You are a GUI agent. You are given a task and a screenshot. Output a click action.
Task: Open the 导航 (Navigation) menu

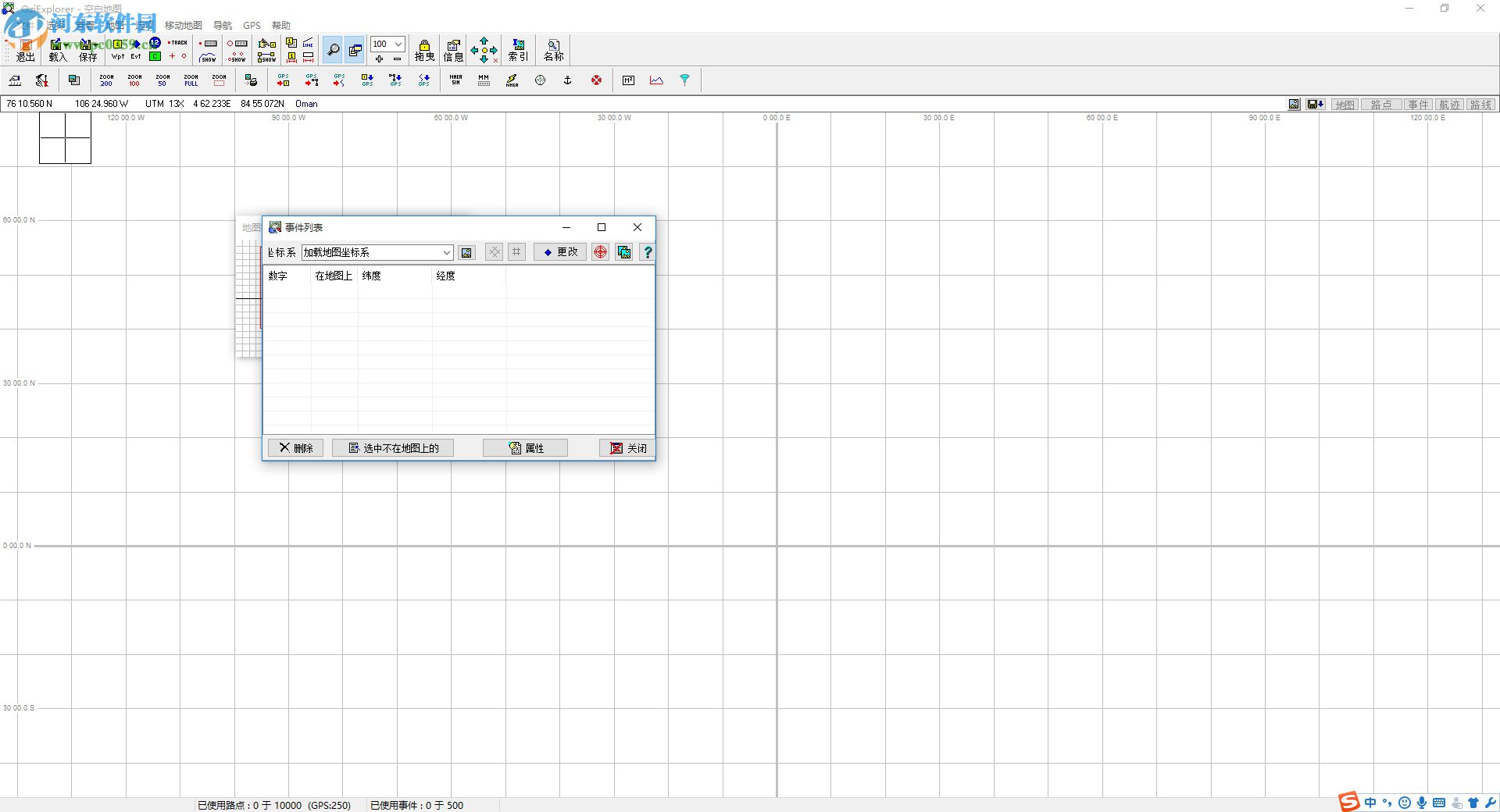[223, 25]
